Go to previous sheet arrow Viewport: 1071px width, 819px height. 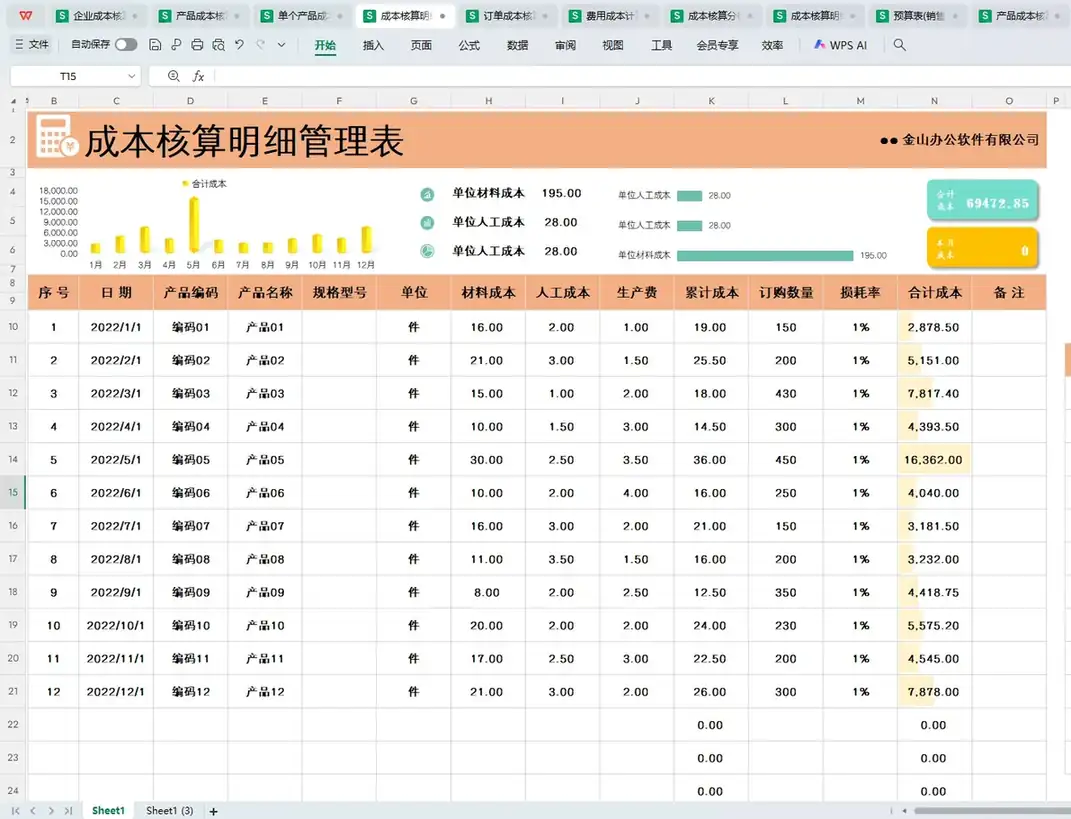(x=33, y=811)
